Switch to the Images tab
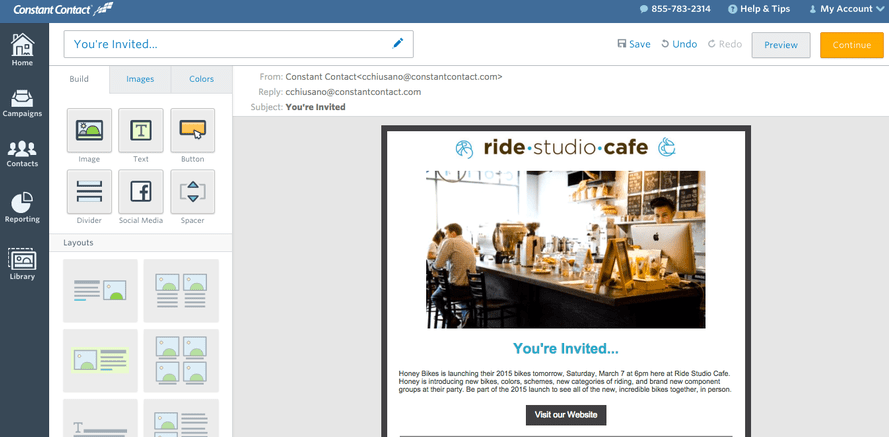This screenshot has height=437, width=889. pos(140,79)
